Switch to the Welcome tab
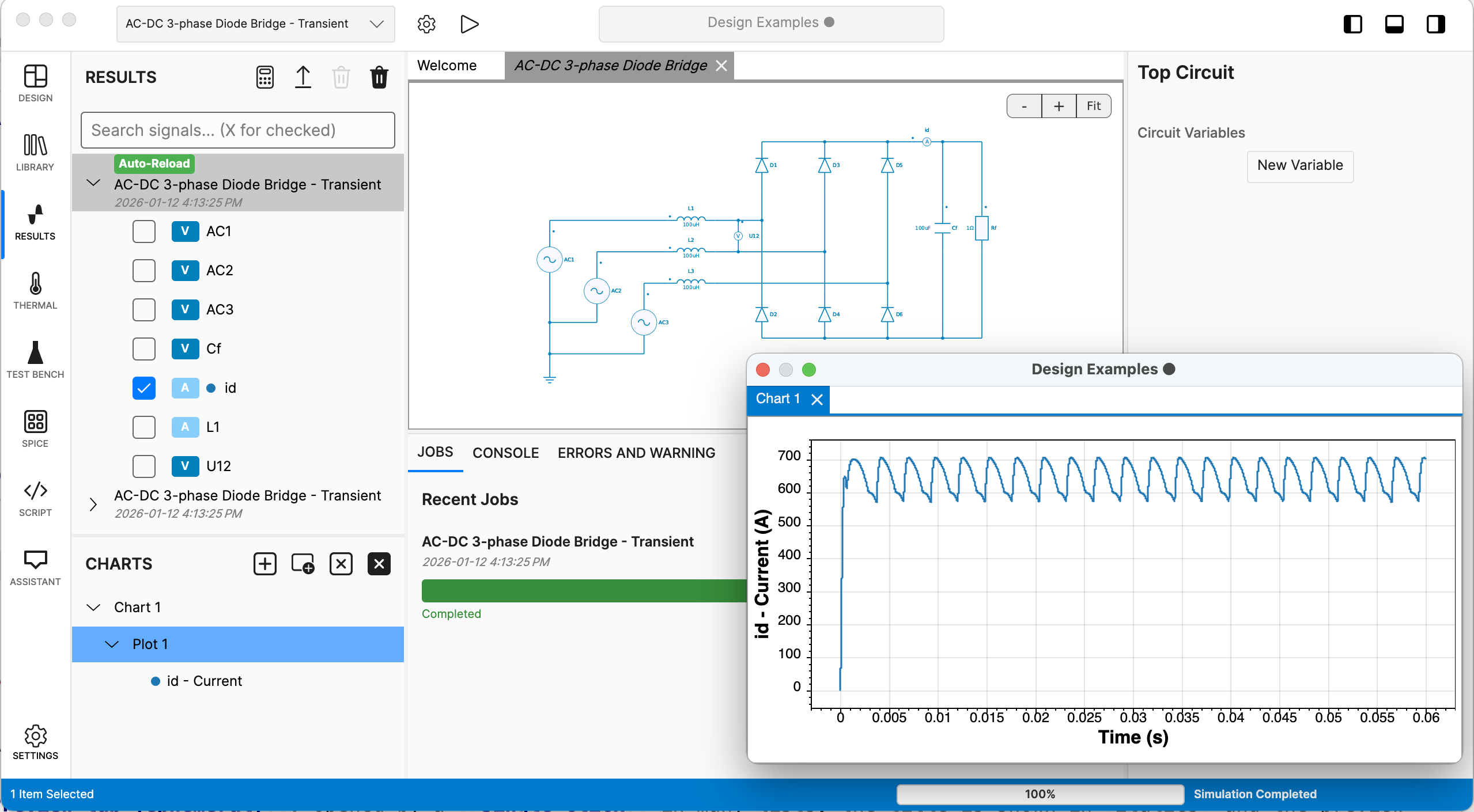The image size is (1474, 812). [x=447, y=66]
